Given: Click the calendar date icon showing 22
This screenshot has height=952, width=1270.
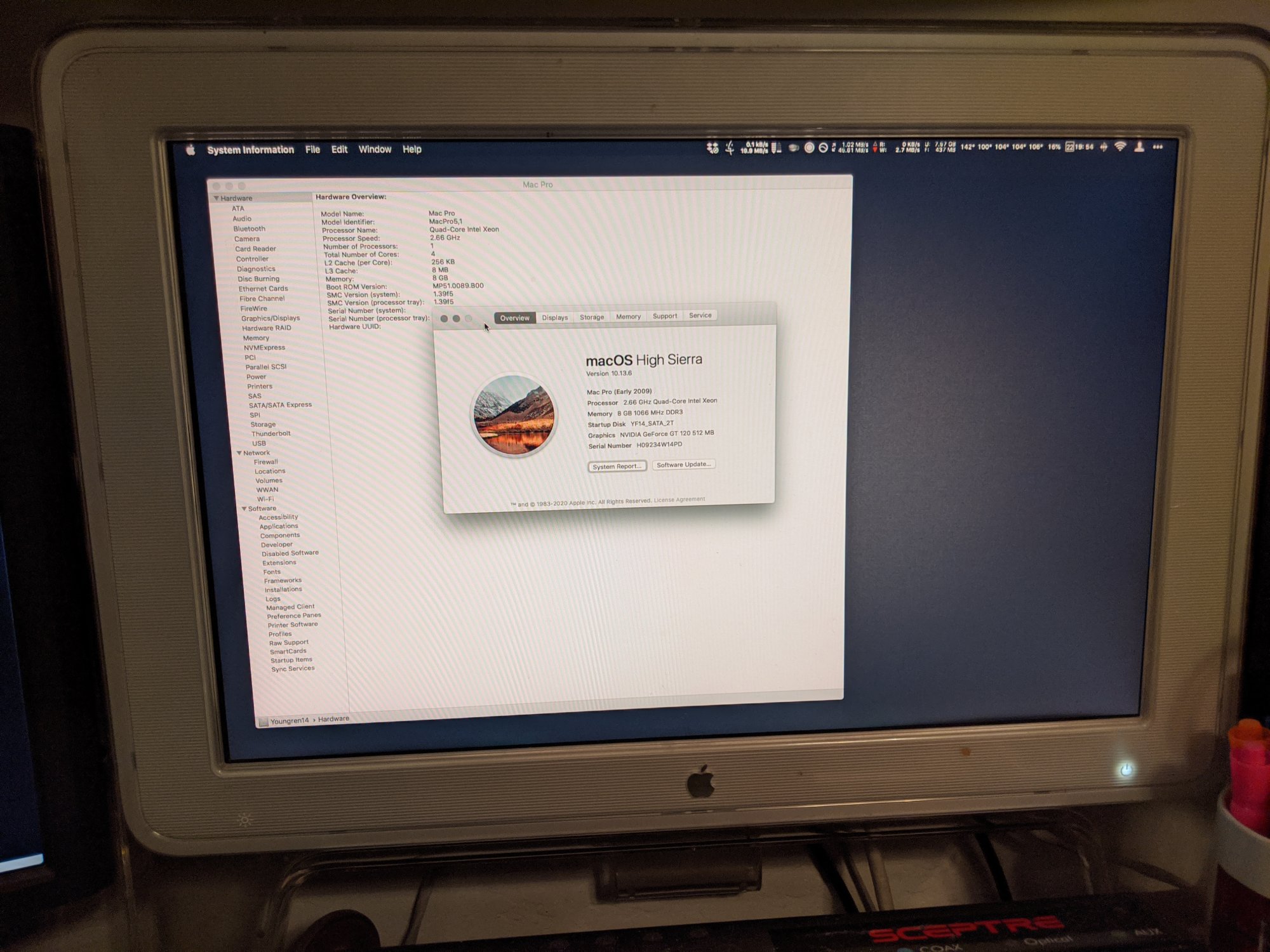Looking at the screenshot, I should coord(1069,147).
